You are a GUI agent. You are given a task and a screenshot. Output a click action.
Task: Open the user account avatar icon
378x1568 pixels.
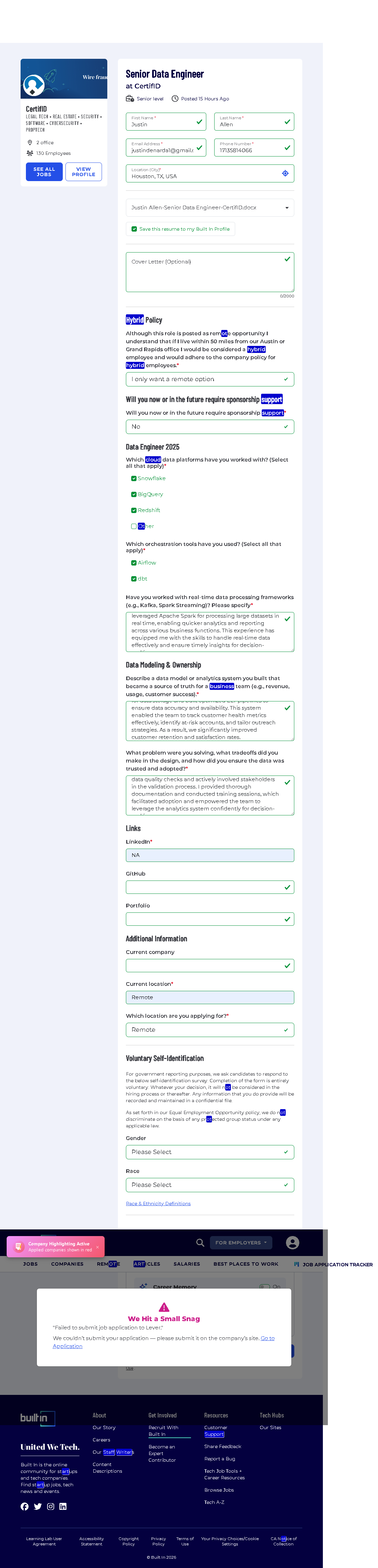click(292, 1243)
